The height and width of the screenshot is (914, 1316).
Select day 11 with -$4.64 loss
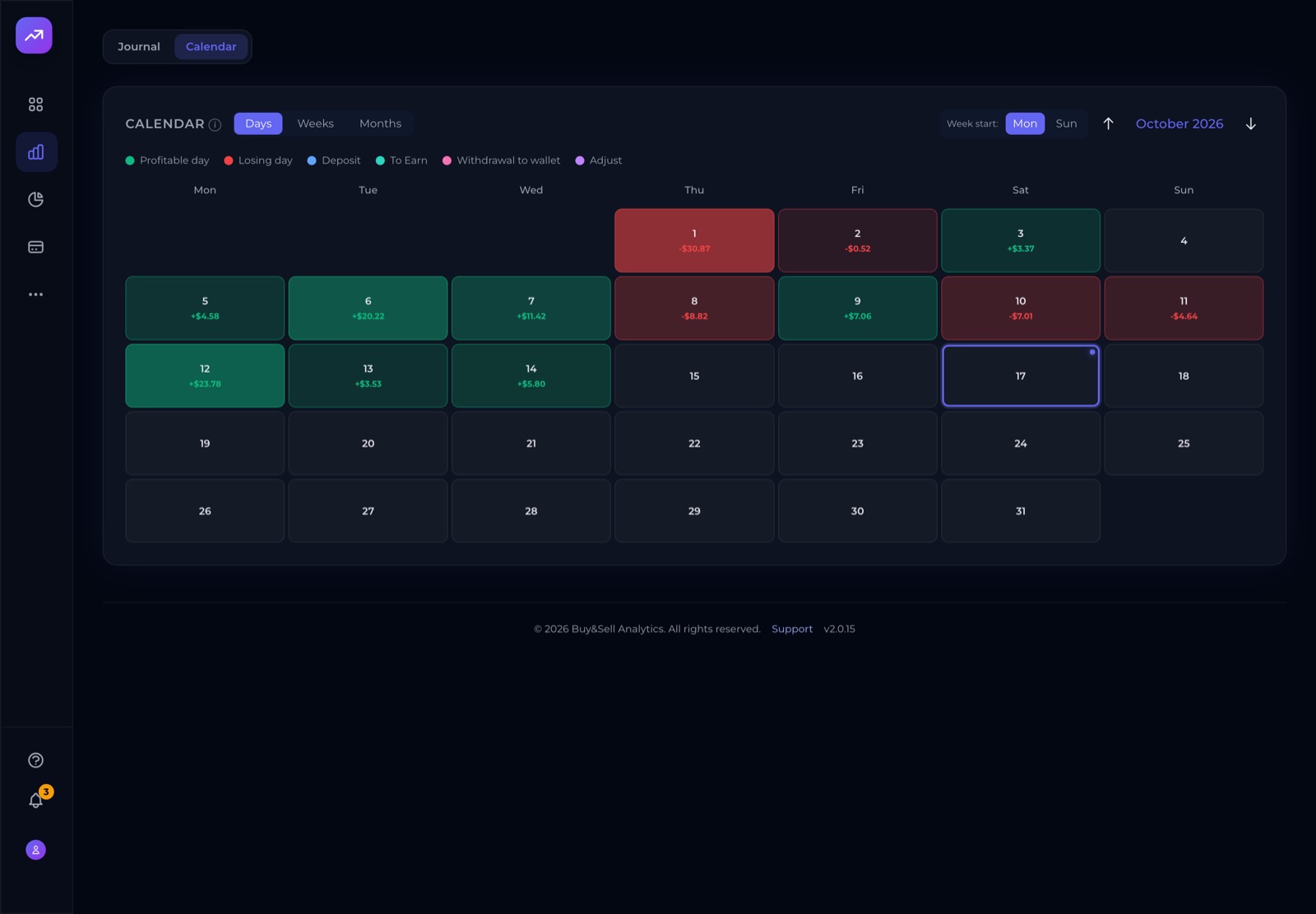point(1184,308)
